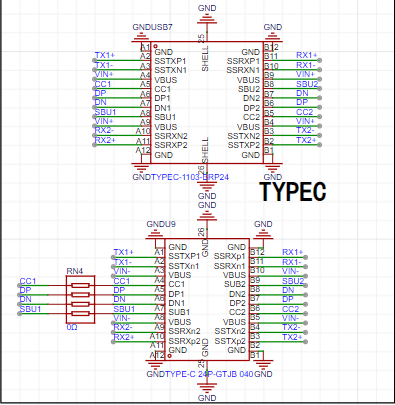Select the RN4 resistor network symbol

tap(80, 299)
